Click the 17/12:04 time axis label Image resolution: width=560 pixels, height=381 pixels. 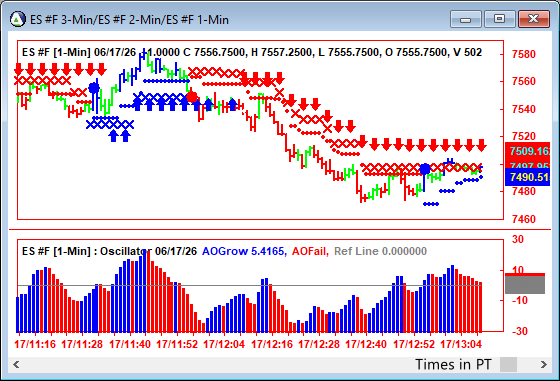point(224,344)
